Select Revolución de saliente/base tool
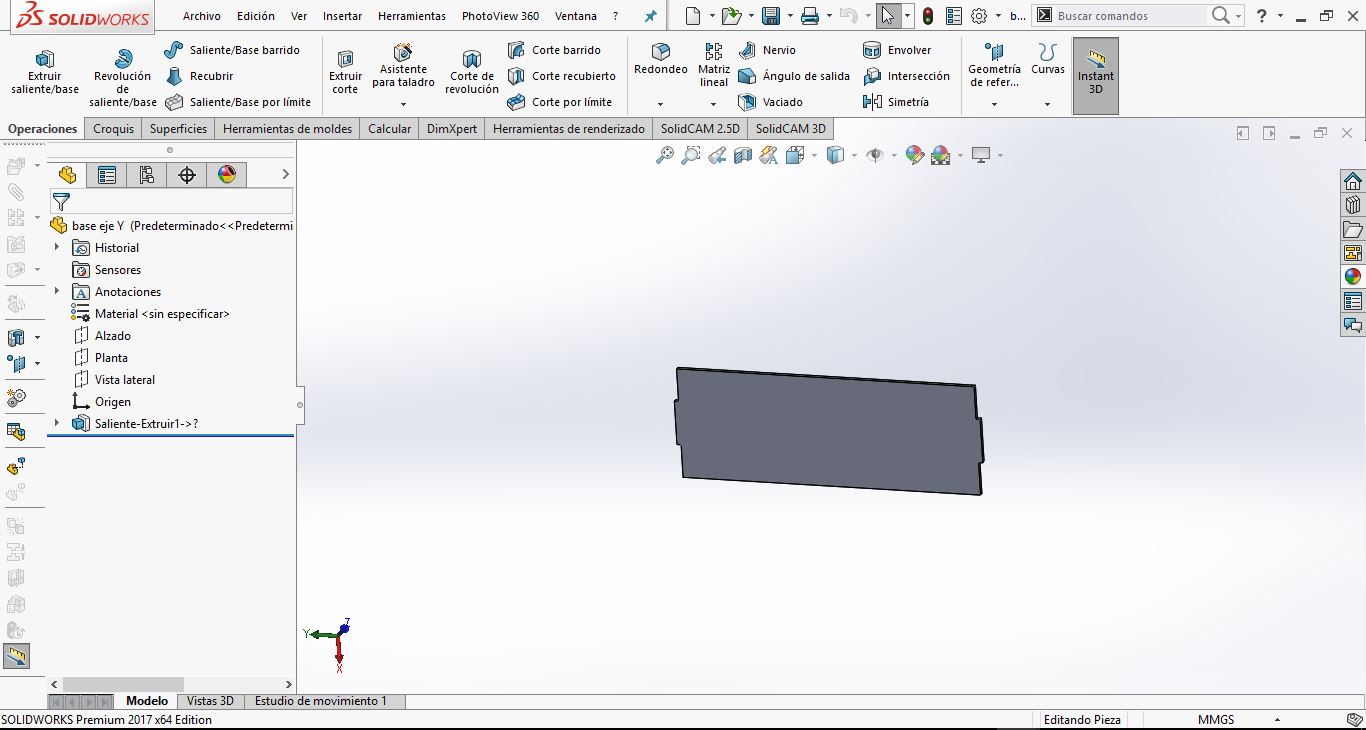1366x730 pixels. [123, 78]
